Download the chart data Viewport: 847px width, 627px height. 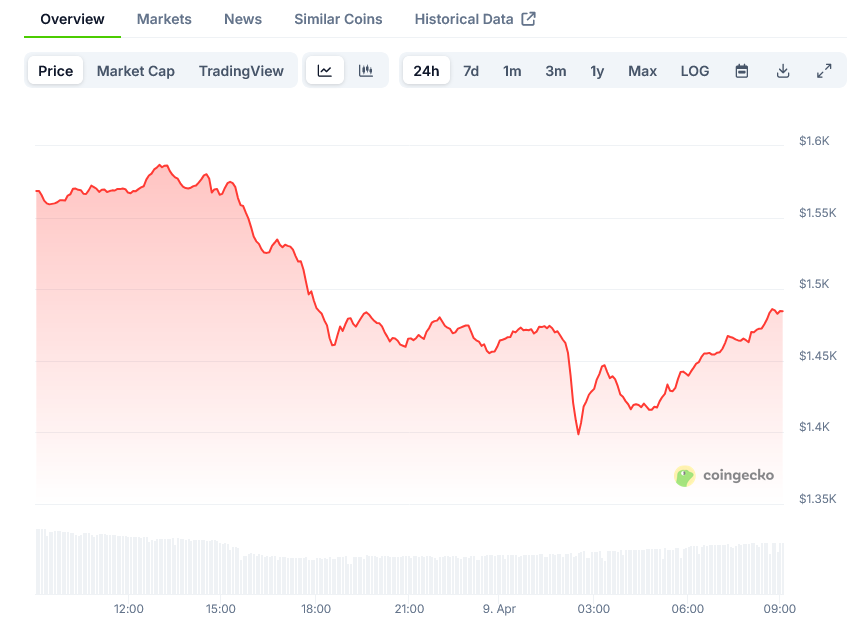click(783, 71)
